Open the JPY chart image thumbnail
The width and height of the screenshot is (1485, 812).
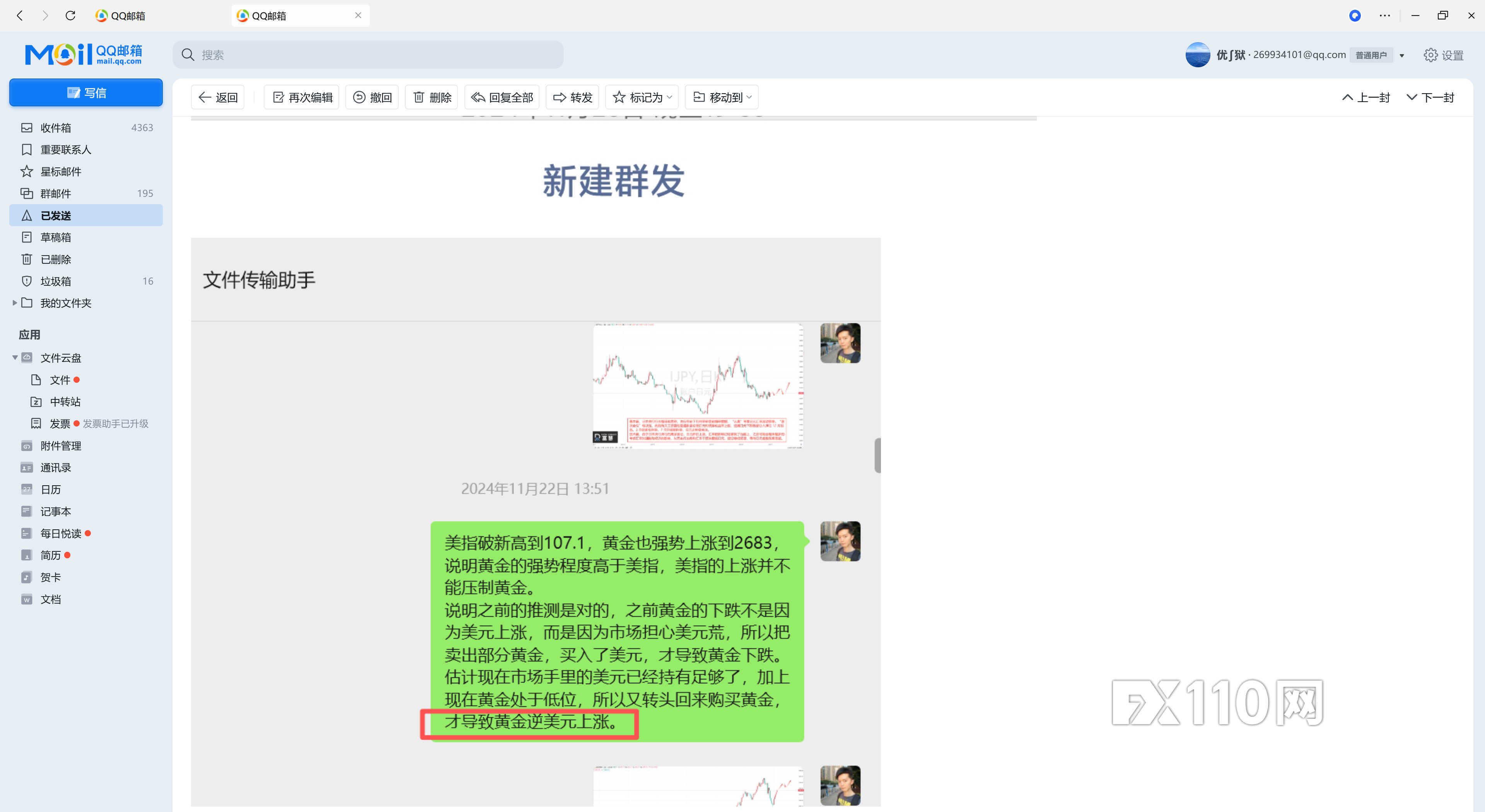point(698,386)
